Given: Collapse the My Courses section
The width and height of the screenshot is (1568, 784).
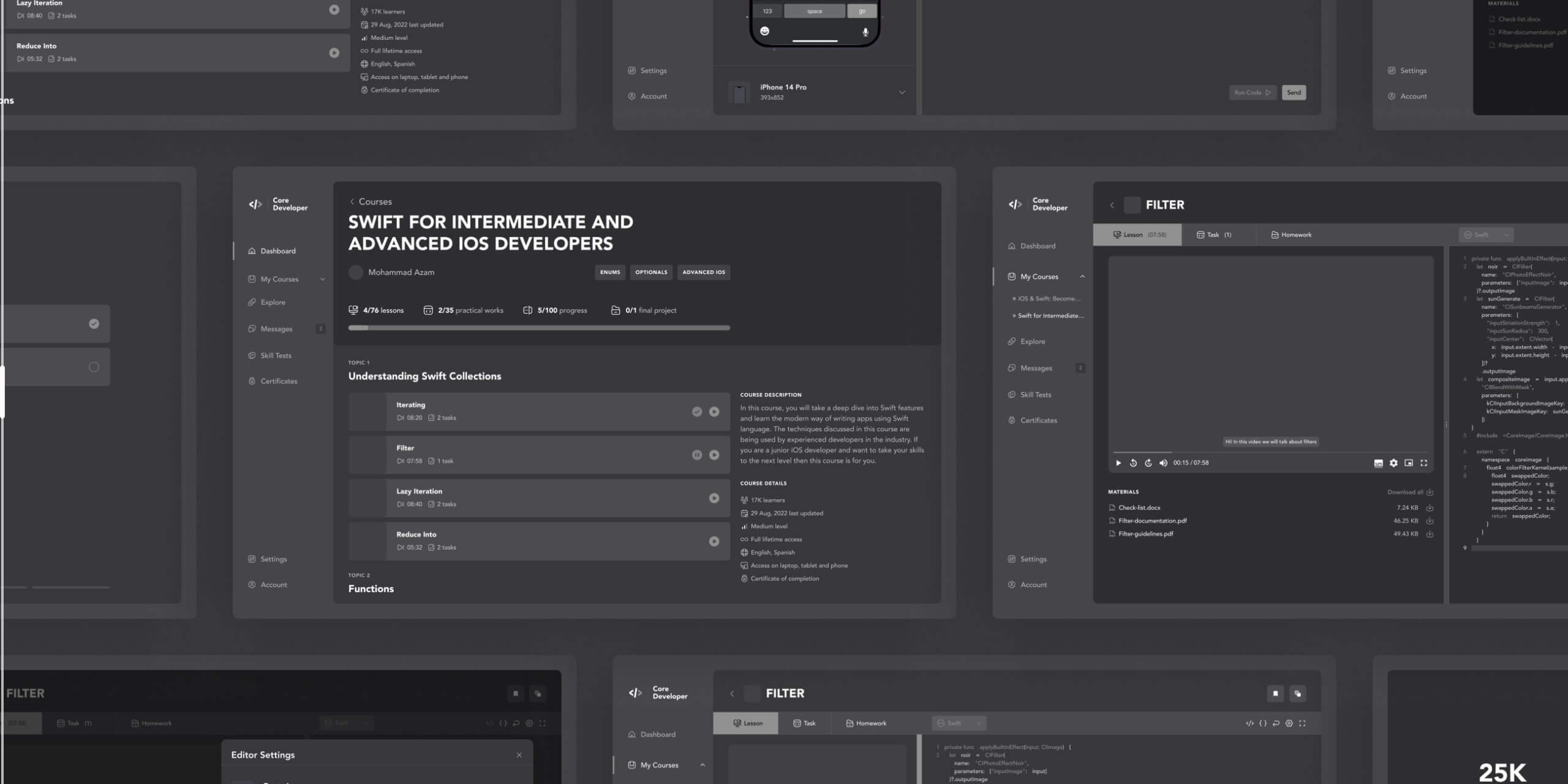Looking at the screenshot, I should click(1081, 276).
